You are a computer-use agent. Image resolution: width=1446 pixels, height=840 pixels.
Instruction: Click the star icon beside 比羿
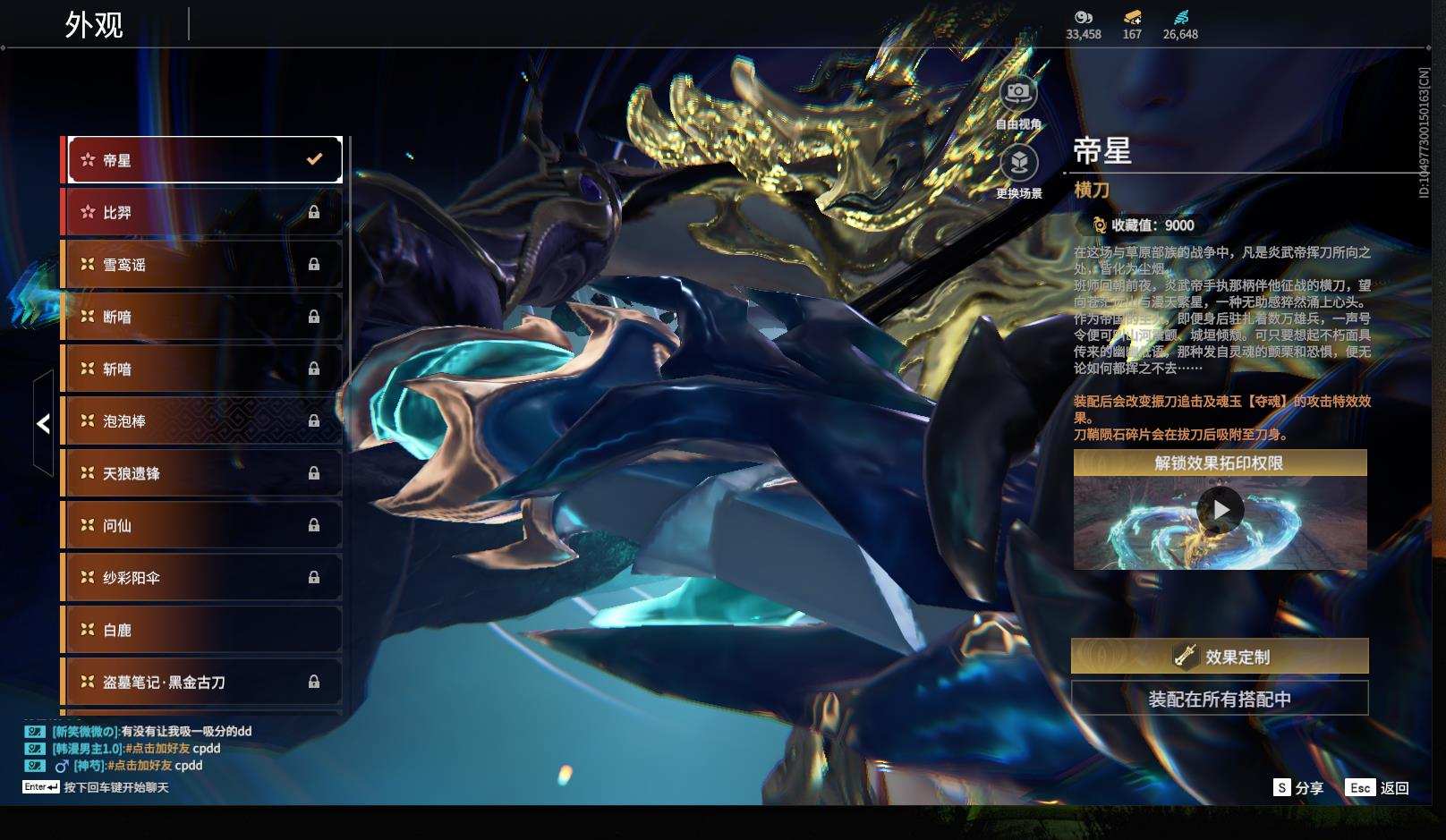[x=88, y=212]
